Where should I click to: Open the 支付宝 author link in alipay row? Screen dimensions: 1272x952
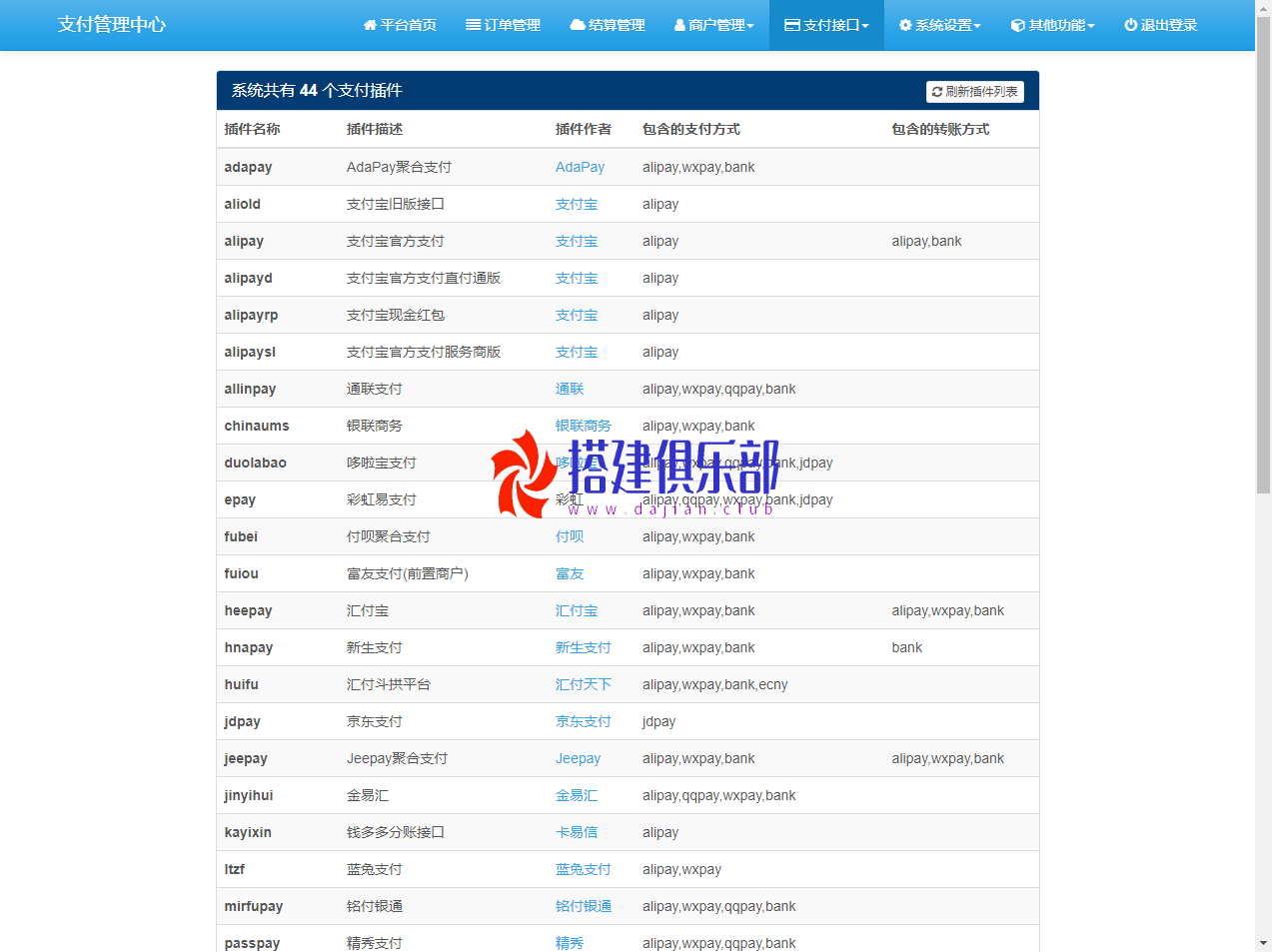click(577, 241)
